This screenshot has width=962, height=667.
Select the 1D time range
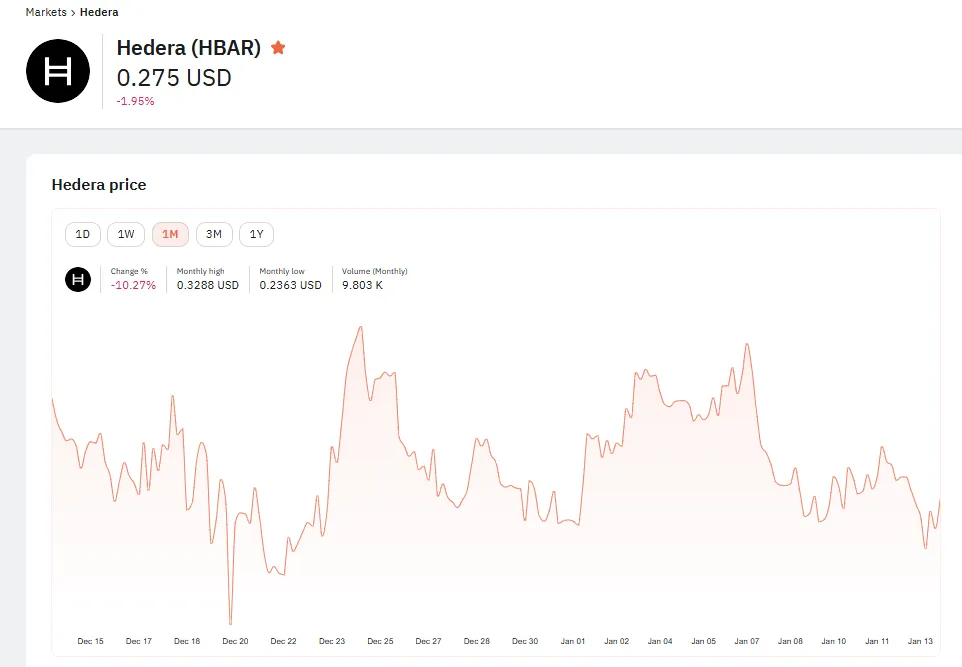point(83,234)
